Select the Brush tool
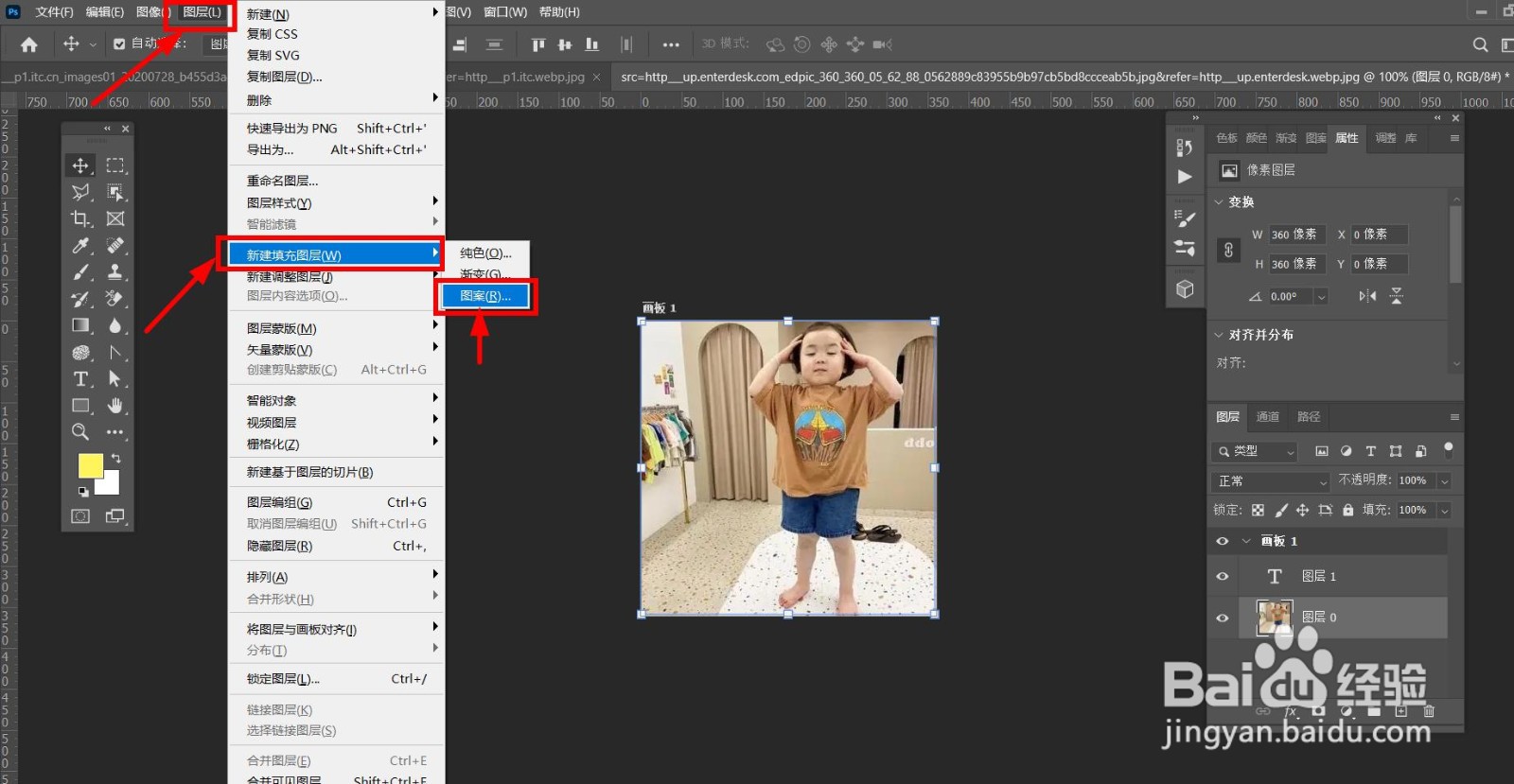This screenshot has width=1514, height=784. [80, 271]
